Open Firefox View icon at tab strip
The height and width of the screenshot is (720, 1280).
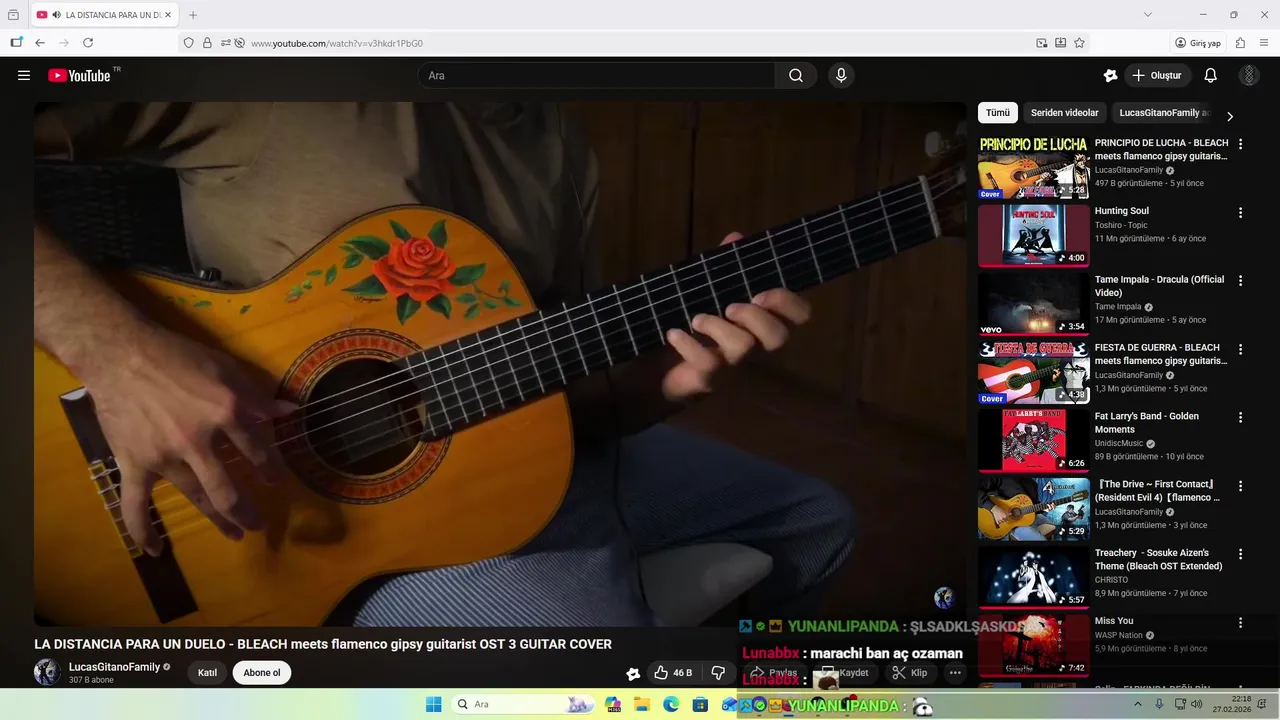pyautogui.click(x=13, y=15)
